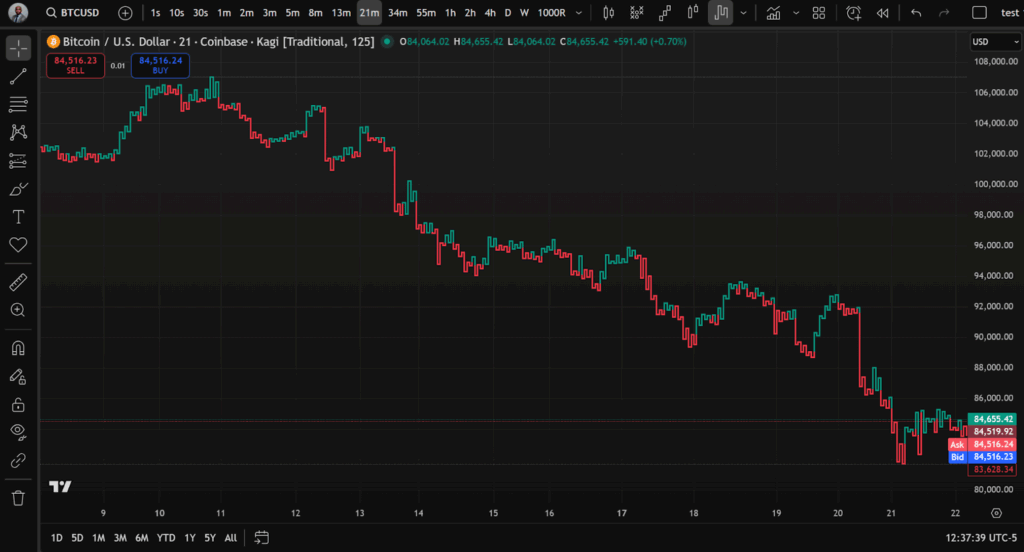
Task: Open the USD currency dropdown
Action: coord(995,42)
